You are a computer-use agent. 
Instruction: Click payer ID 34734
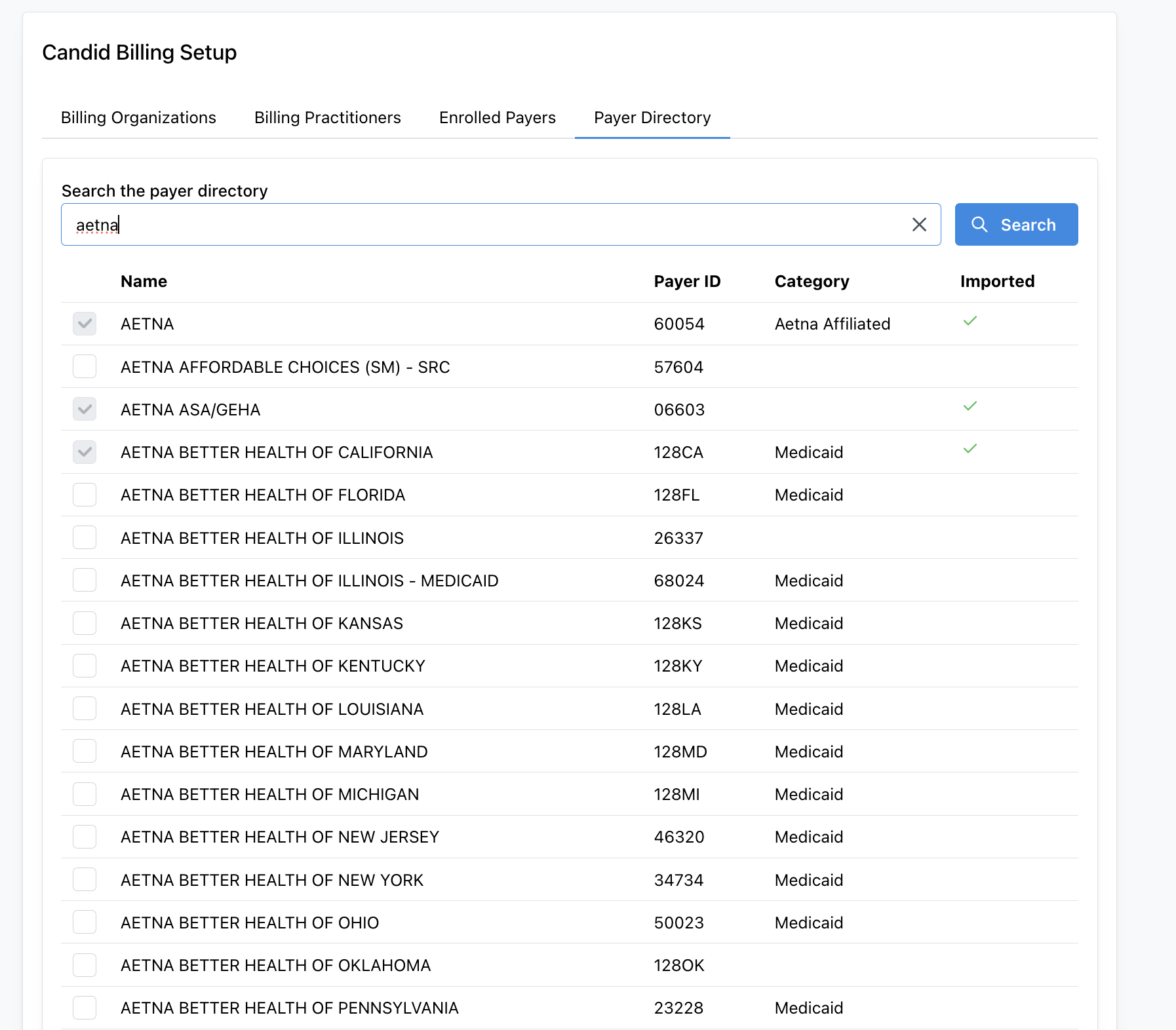[x=678, y=880]
